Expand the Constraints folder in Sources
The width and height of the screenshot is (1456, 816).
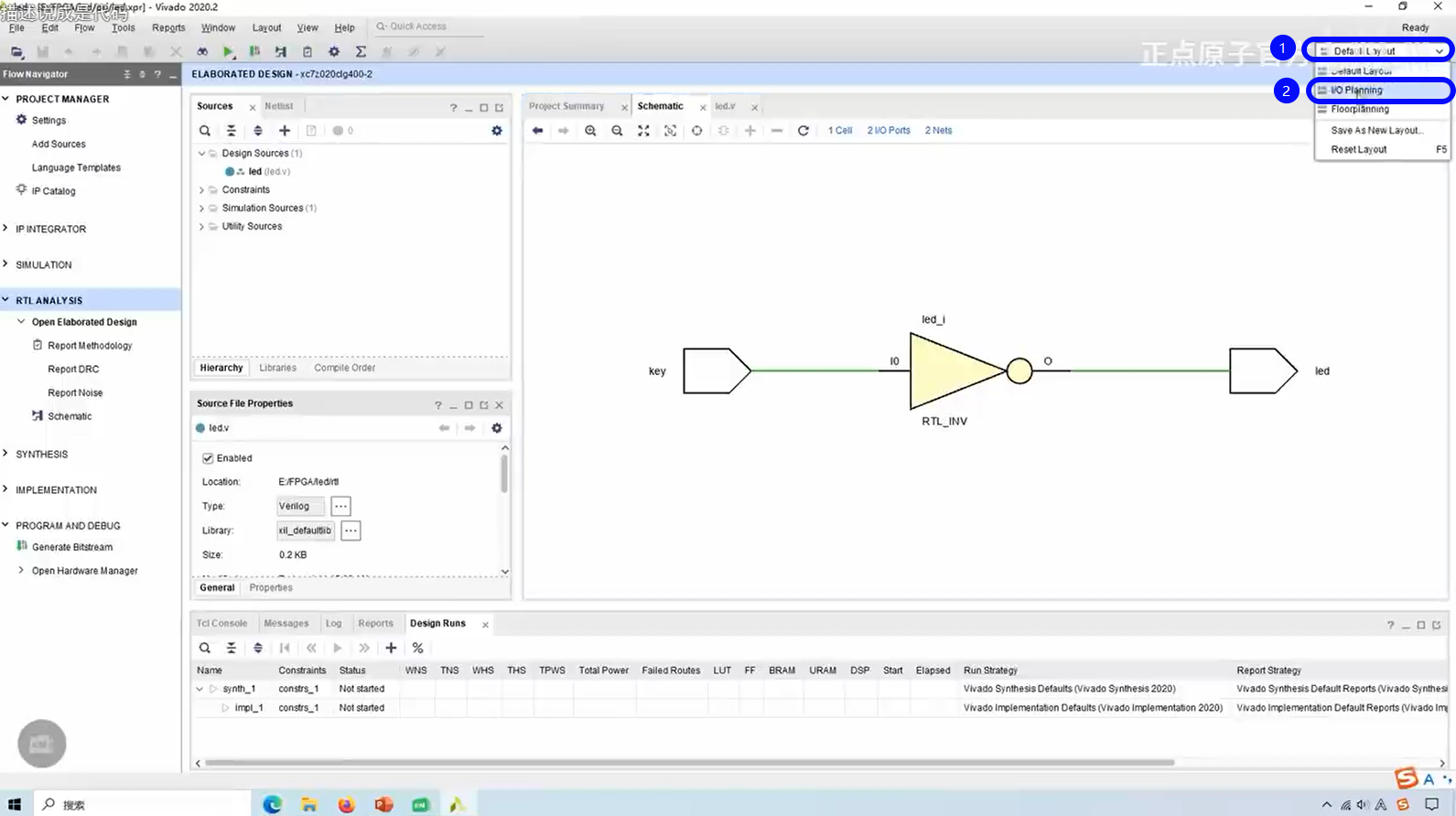tap(201, 190)
